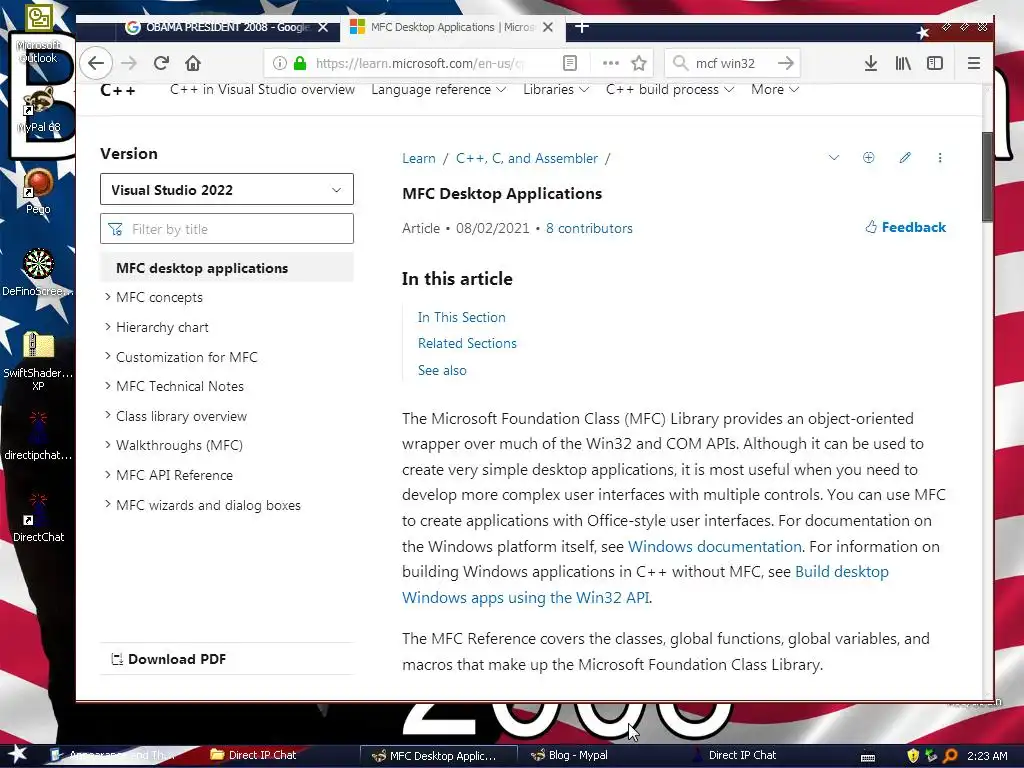Open Microsoft Outlook desktop icon
1024x768 pixels.
[39, 34]
